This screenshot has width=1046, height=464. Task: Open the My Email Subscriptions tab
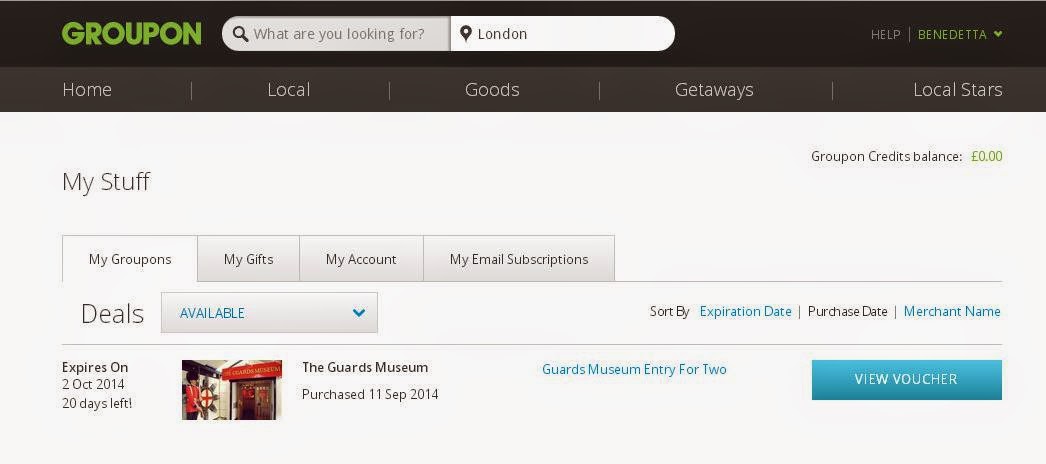click(519, 259)
